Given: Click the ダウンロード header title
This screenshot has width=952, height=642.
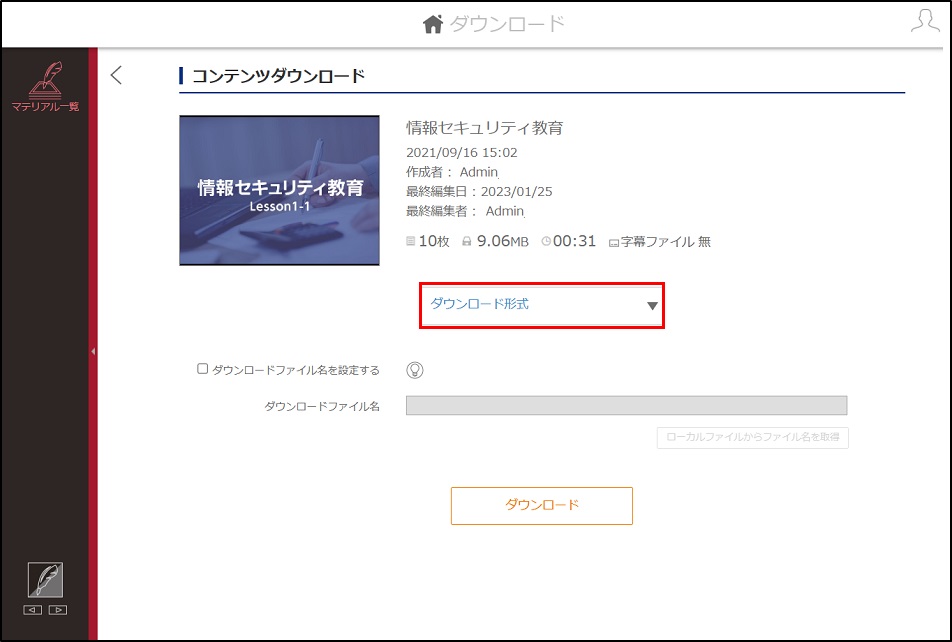Looking at the screenshot, I should click(x=507, y=24).
